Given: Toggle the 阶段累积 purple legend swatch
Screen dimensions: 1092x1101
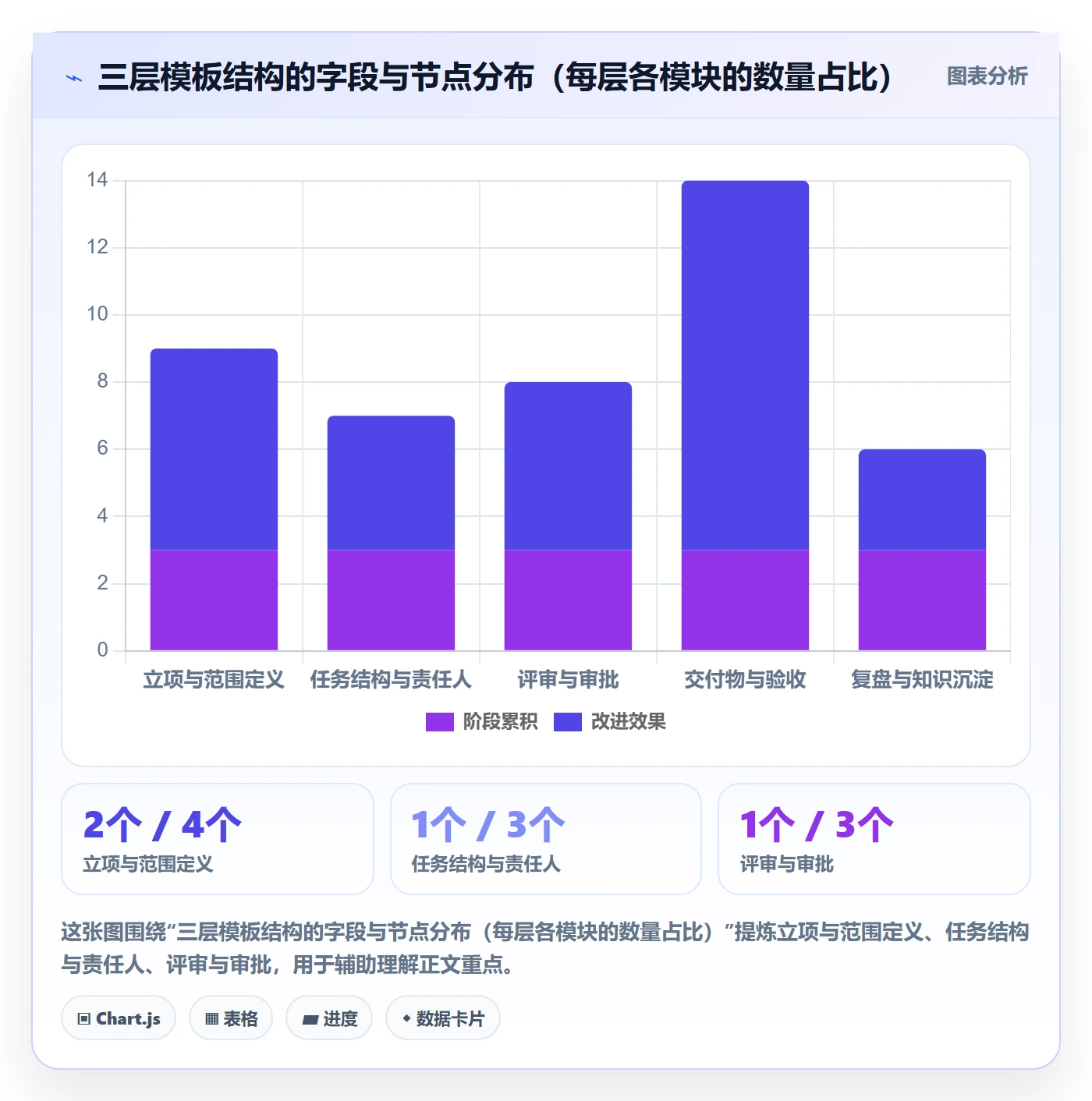Looking at the screenshot, I should click(439, 722).
